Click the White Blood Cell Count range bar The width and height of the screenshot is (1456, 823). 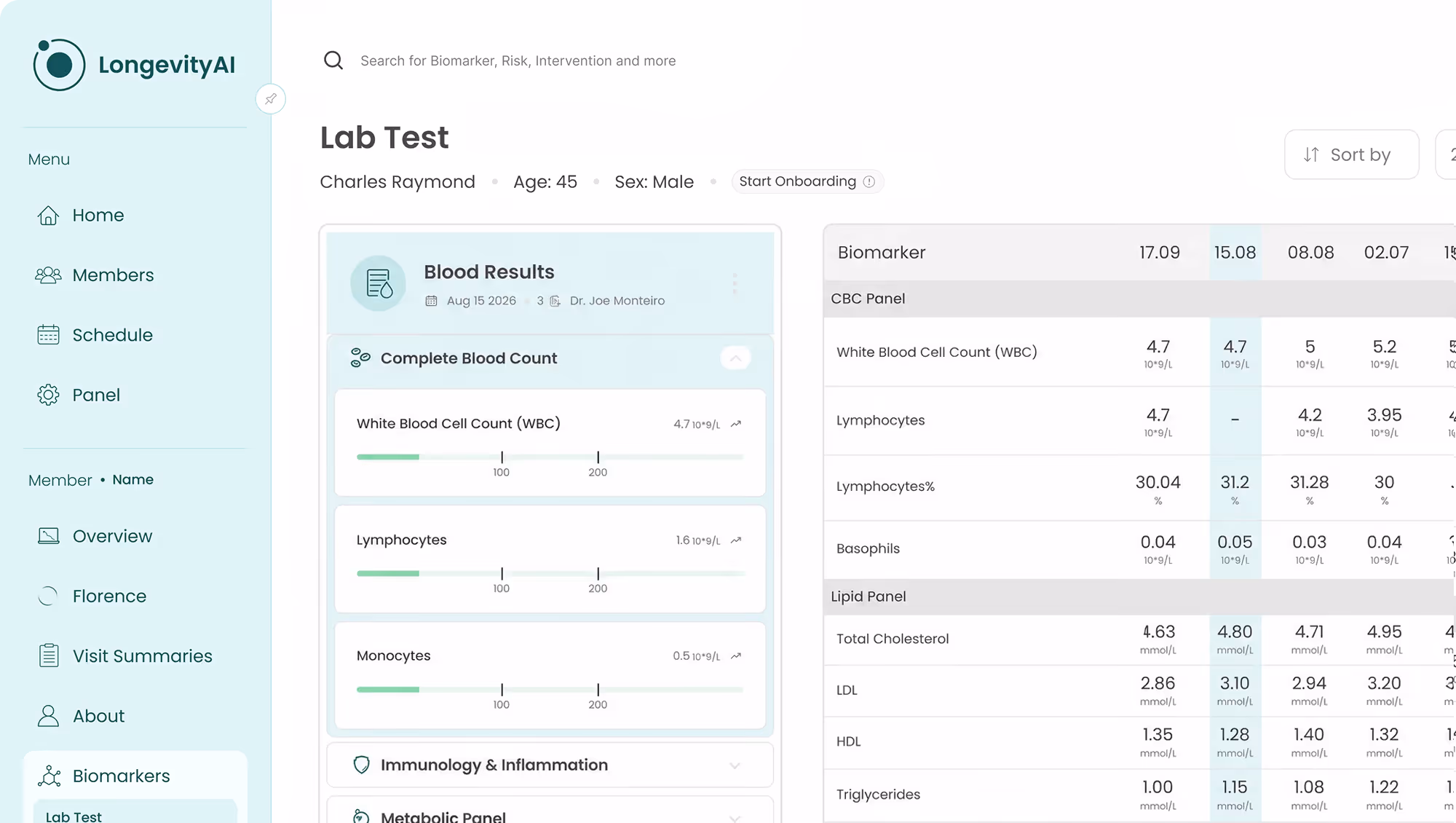coord(550,457)
